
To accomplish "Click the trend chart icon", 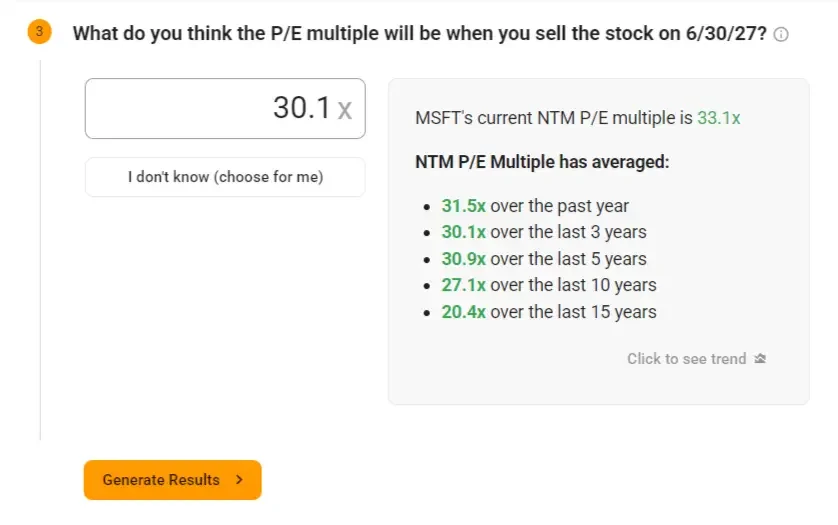I will click(x=760, y=359).
